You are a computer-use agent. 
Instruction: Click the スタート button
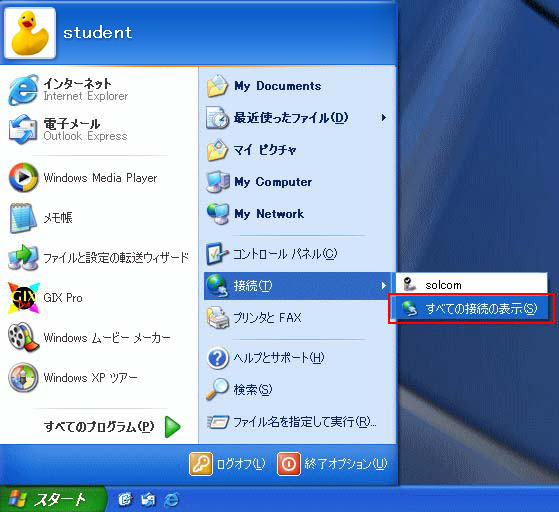[53, 499]
